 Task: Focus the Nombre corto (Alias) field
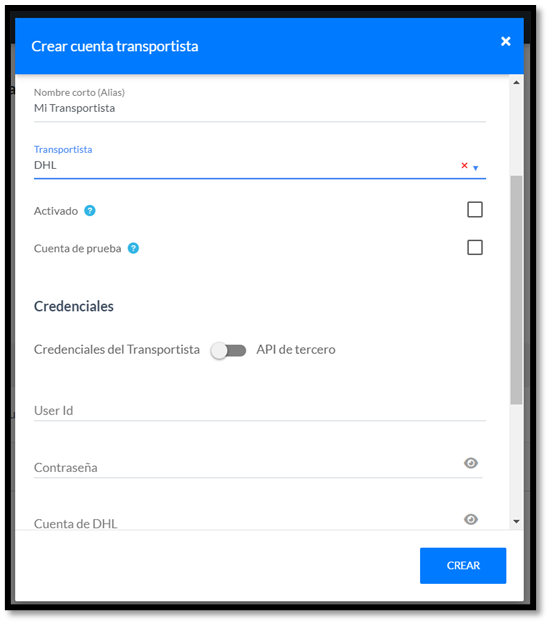[260, 108]
